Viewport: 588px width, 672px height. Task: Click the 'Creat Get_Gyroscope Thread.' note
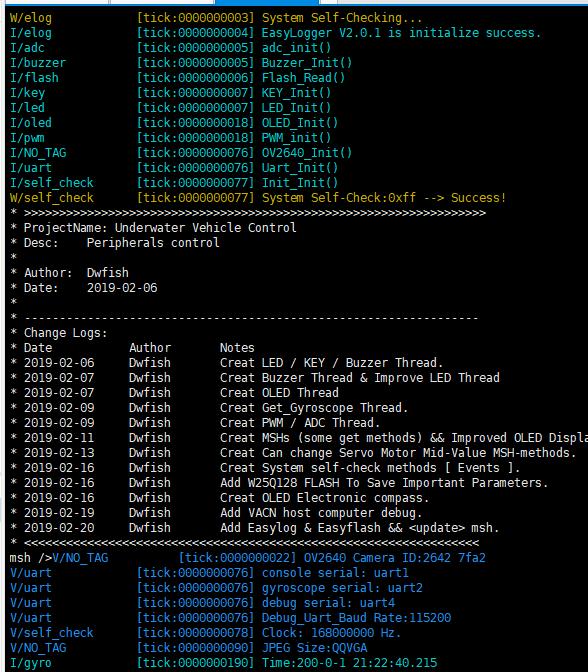(x=314, y=408)
